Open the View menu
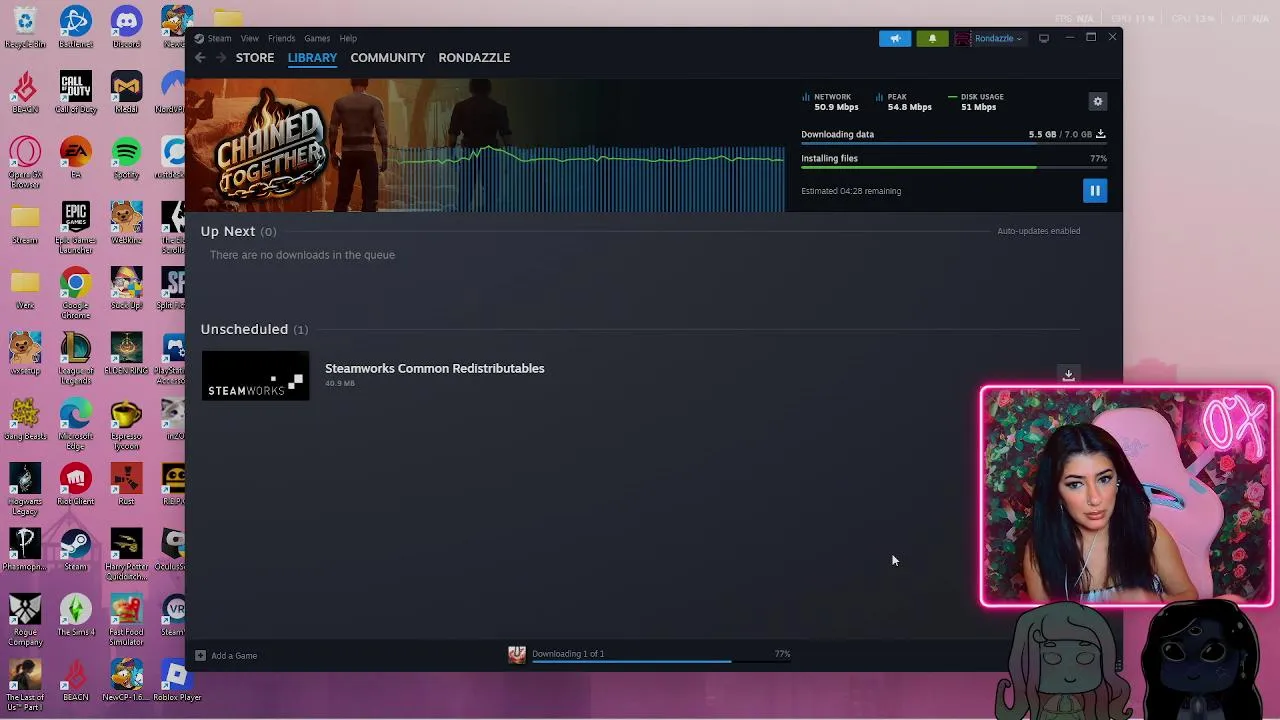 point(250,38)
